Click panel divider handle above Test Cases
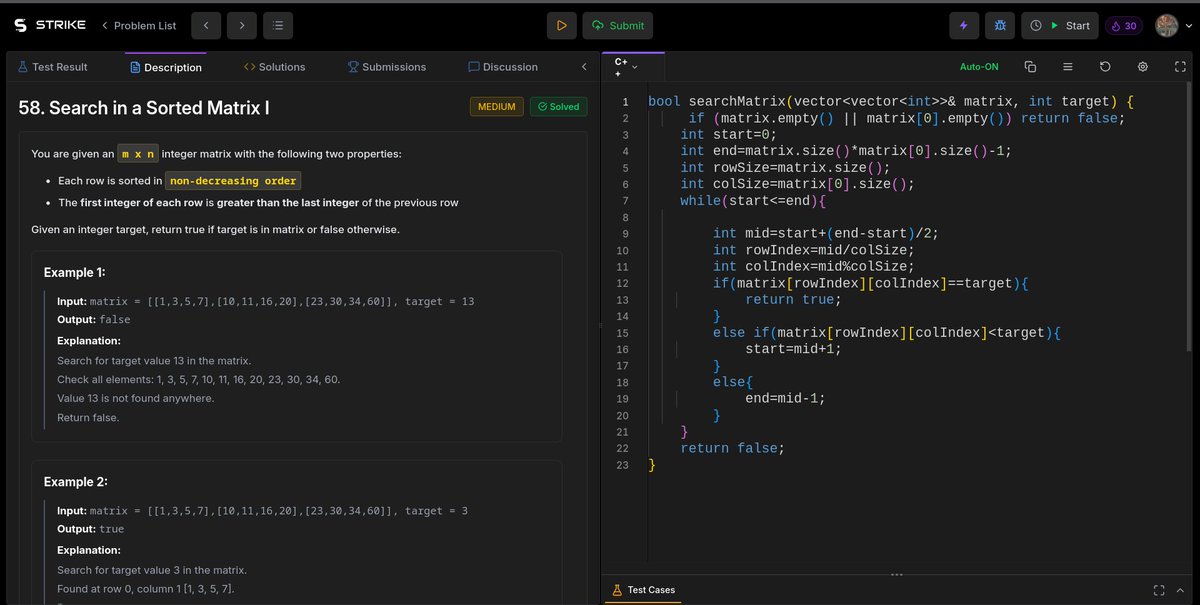The image size is (1200, 605). tap(897, 574)
